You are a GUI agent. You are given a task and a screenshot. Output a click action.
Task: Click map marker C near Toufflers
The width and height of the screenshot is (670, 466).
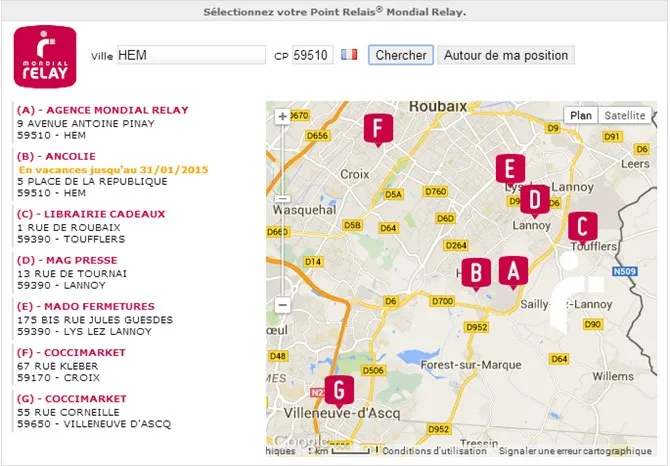582,228
